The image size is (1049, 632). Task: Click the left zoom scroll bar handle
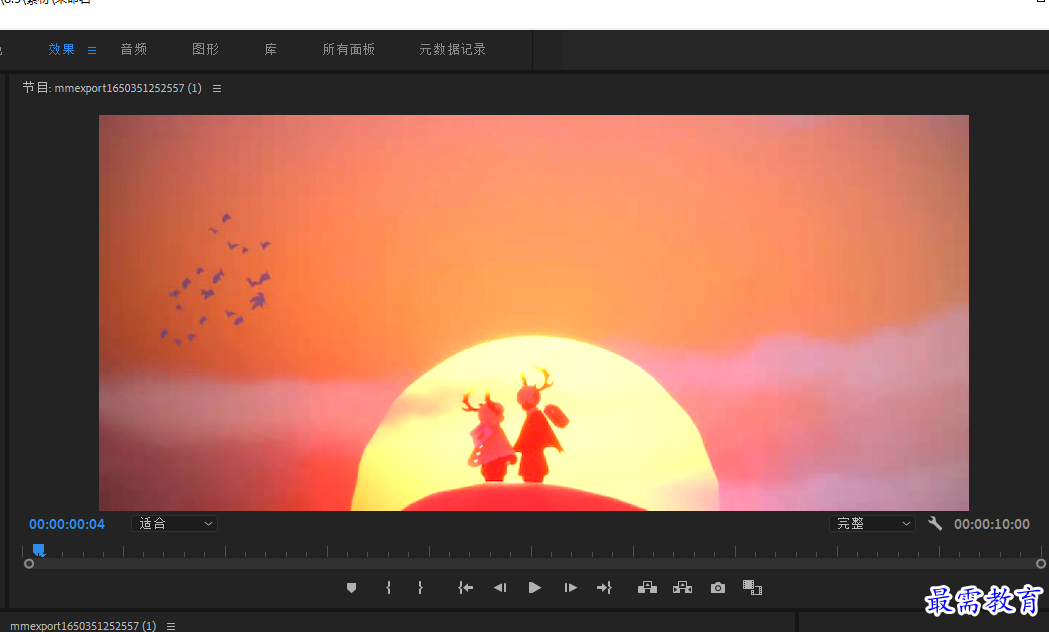tap(29, 564)
